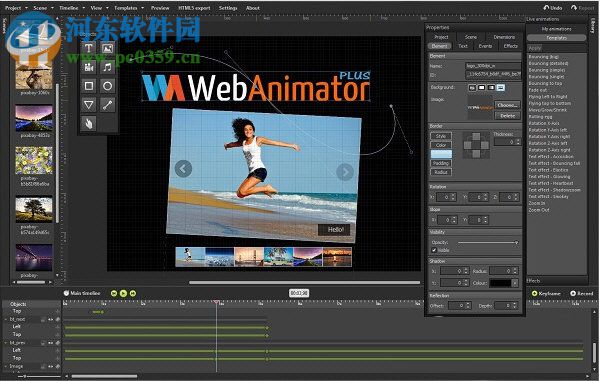Click the Main timeline clock icon
600x381 pixels.
click(66, 293)
